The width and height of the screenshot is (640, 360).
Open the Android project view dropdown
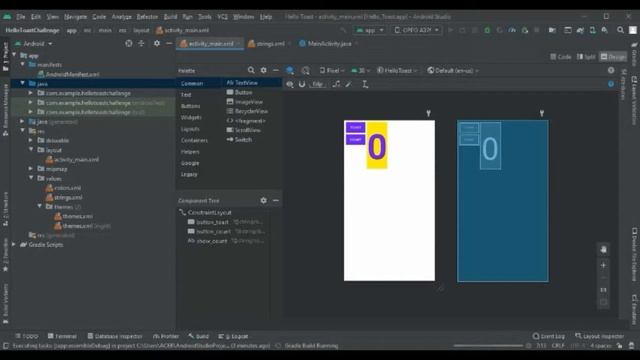coord(34,43)
